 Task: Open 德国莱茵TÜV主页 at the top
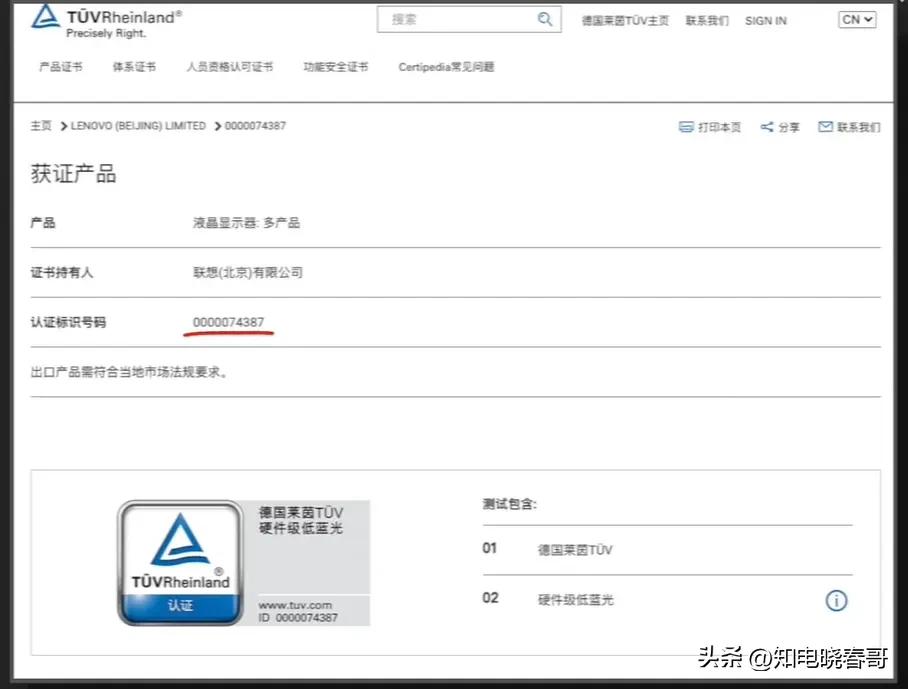coord(624,21)
